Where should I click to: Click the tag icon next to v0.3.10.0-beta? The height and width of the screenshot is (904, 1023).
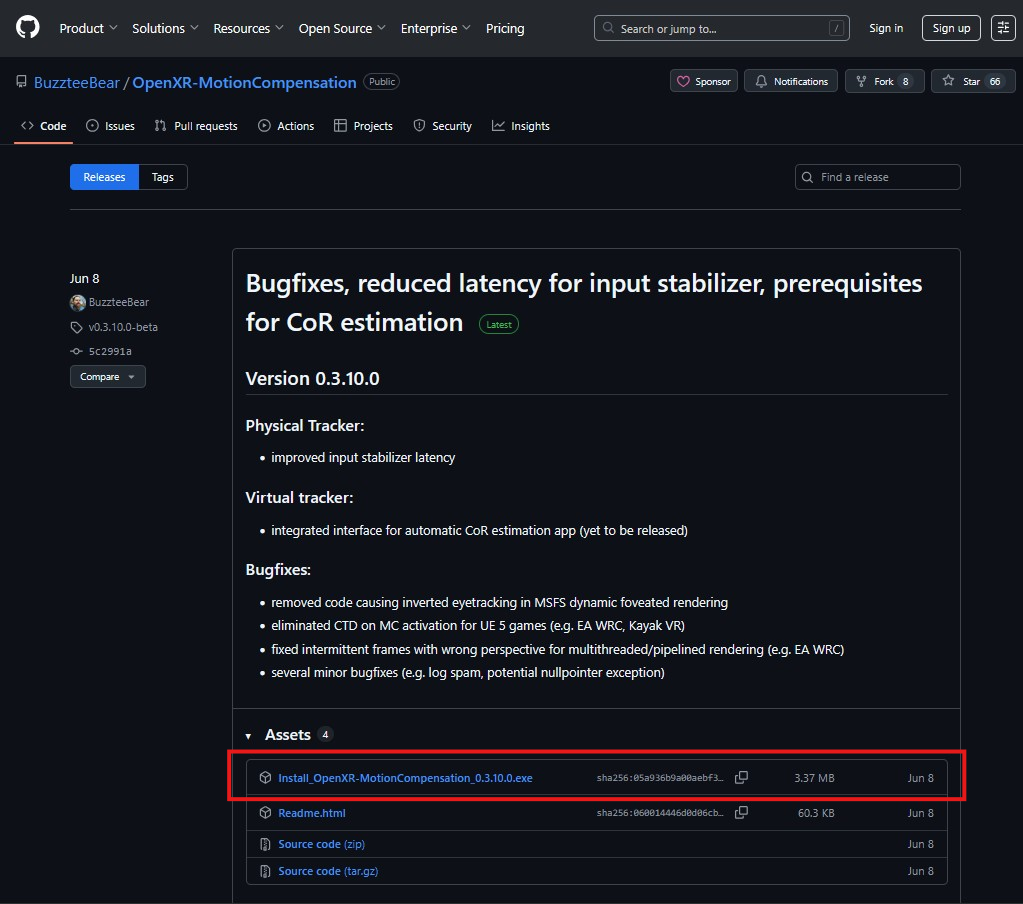click(76, 327)
